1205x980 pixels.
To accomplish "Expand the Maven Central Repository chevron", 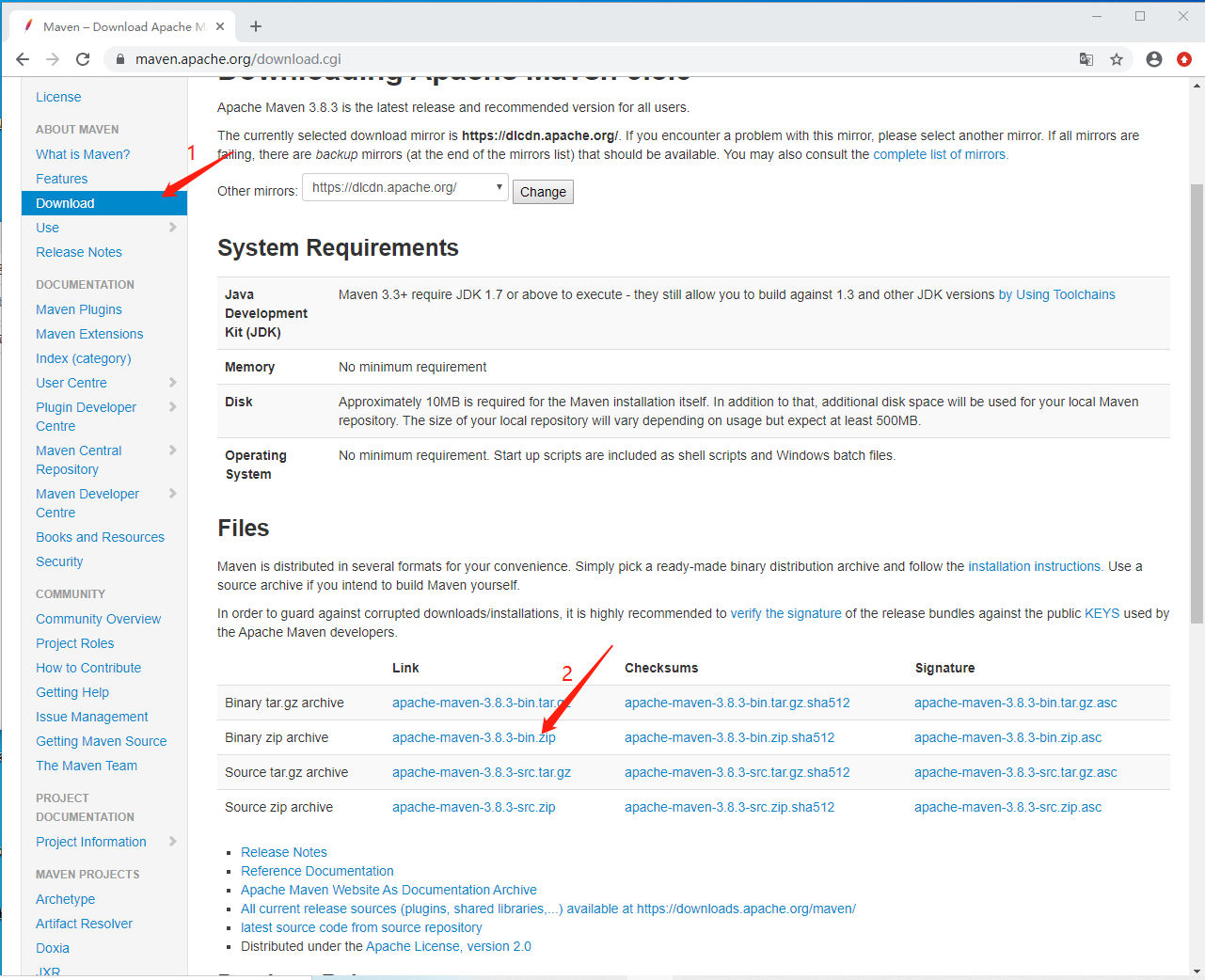I will pos(172,450).
